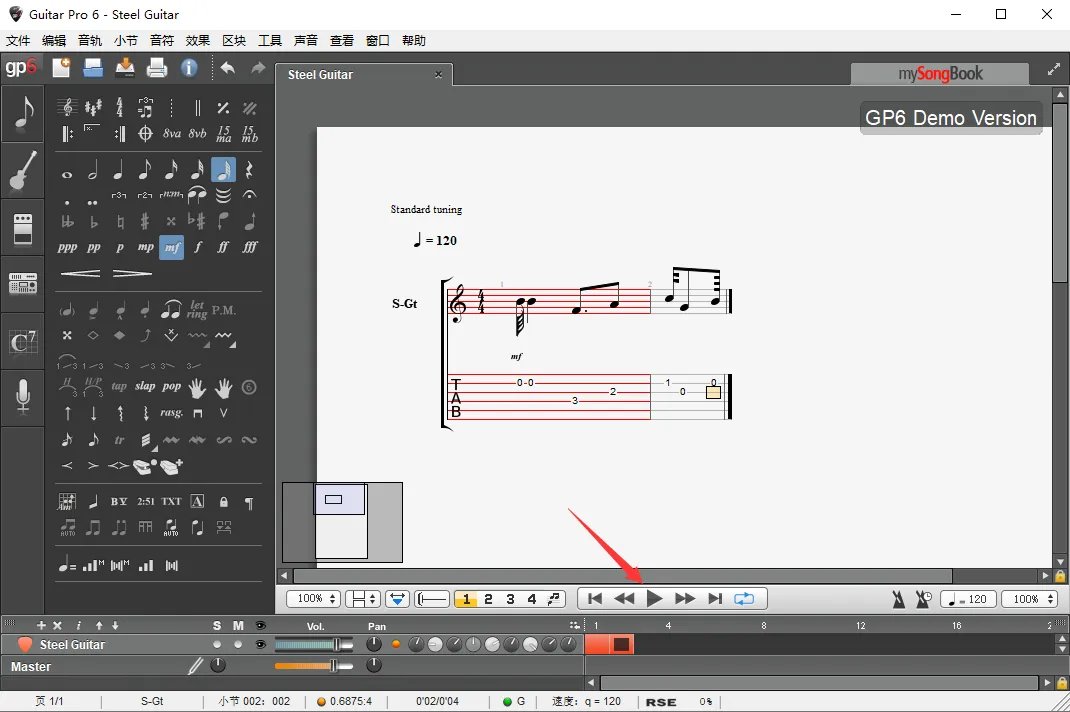The image size is (1070, 712).
Task: Apply the P.M. palm mute marking
Action: click(224, 310)
